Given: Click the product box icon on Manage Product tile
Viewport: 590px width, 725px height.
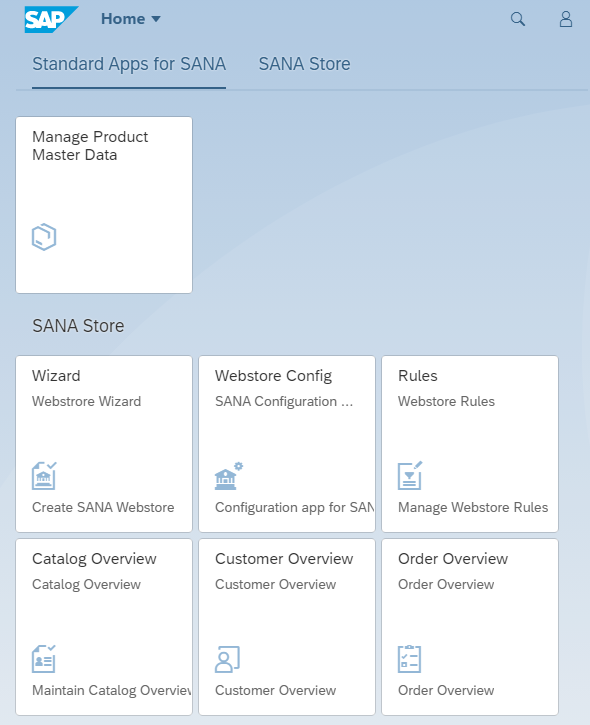Looking at the screenshot, I should click(44, 237).
